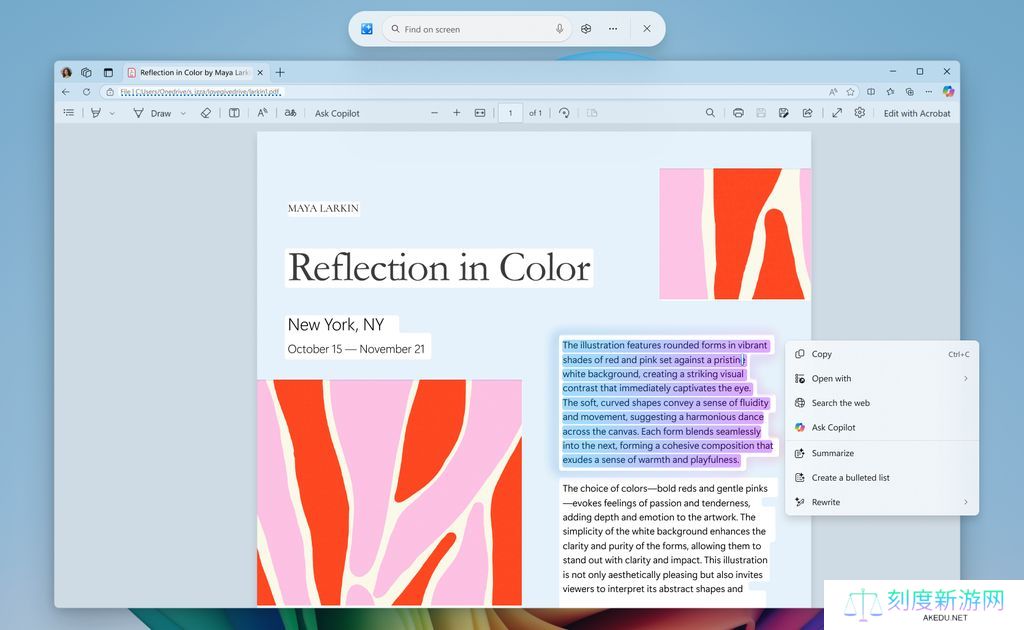The width and height of the screenshot is (1024, 630).
Task: Select the Erase tool in PDF toolbar
Action: click(x=206, y=113)
